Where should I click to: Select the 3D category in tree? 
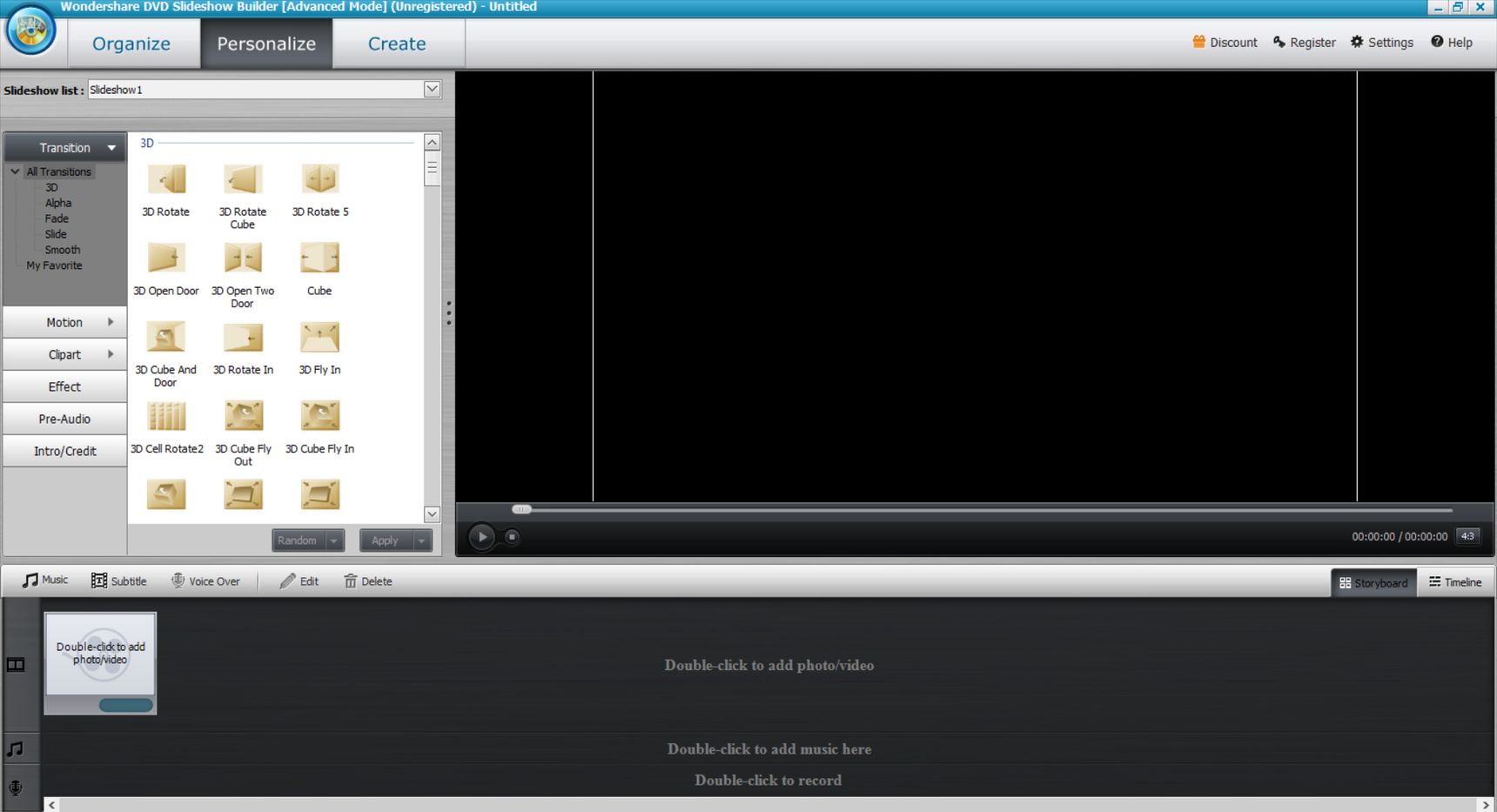pos(51,187)
